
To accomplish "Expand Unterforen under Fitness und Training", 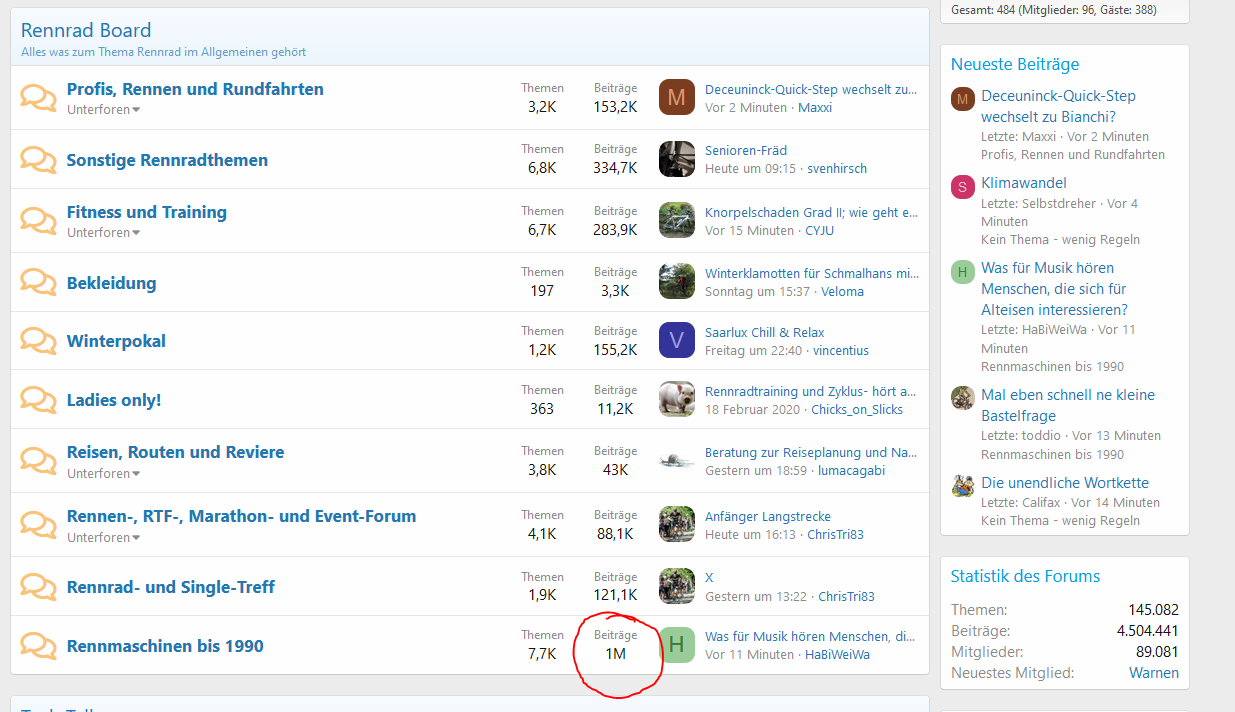I will [x=103, y=233].
